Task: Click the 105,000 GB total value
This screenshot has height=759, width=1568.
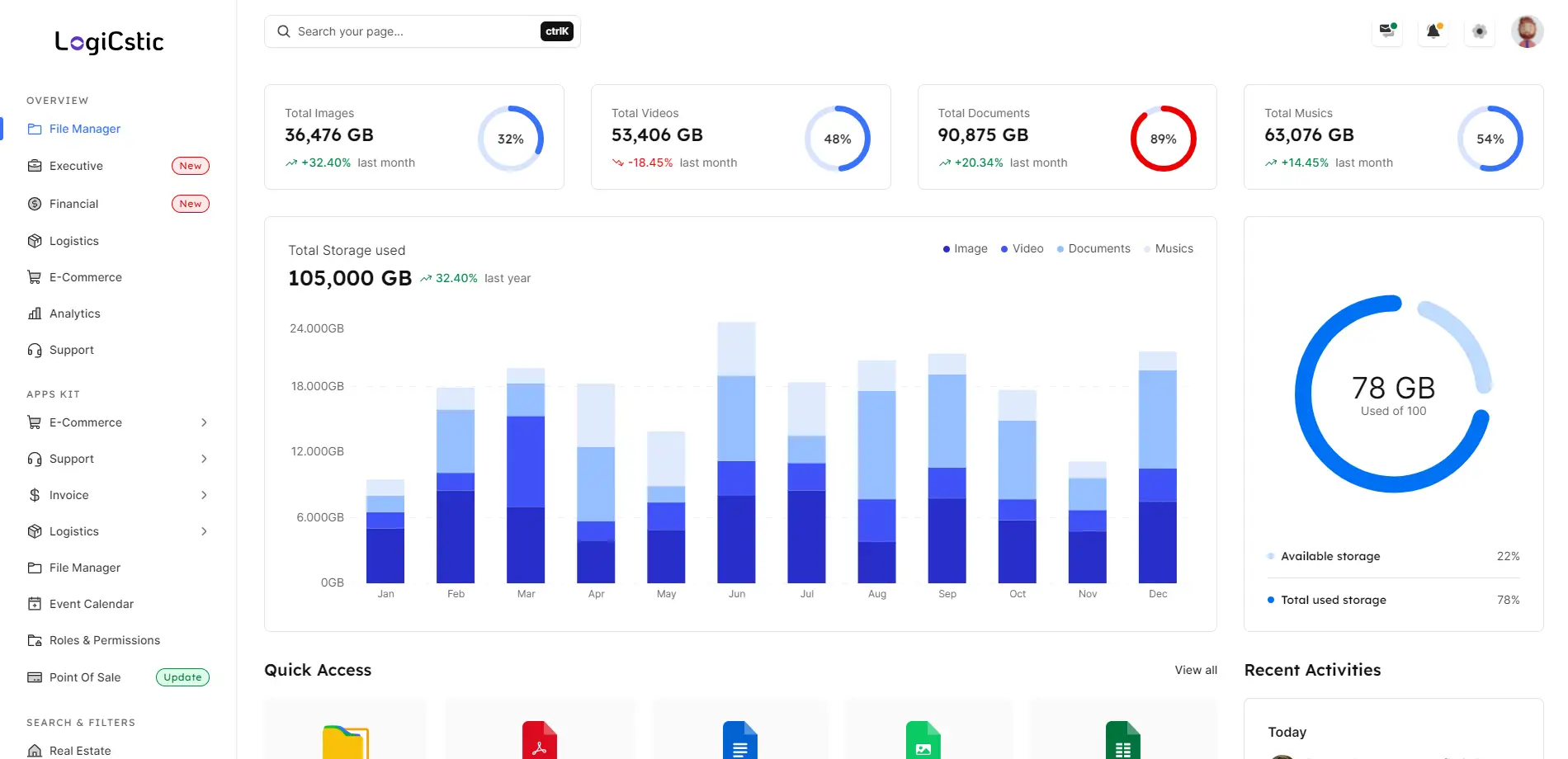Action: click(350, 278)
